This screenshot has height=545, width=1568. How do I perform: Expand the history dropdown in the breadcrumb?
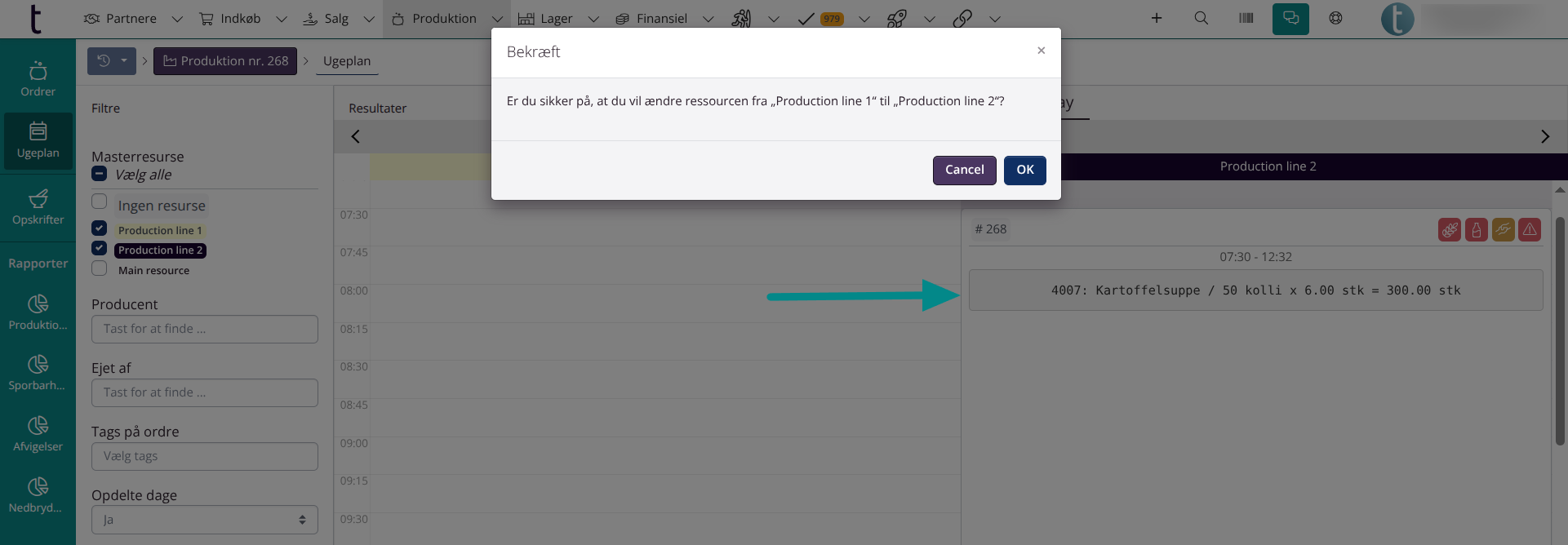pyautogui.click(x=112, y=61)
